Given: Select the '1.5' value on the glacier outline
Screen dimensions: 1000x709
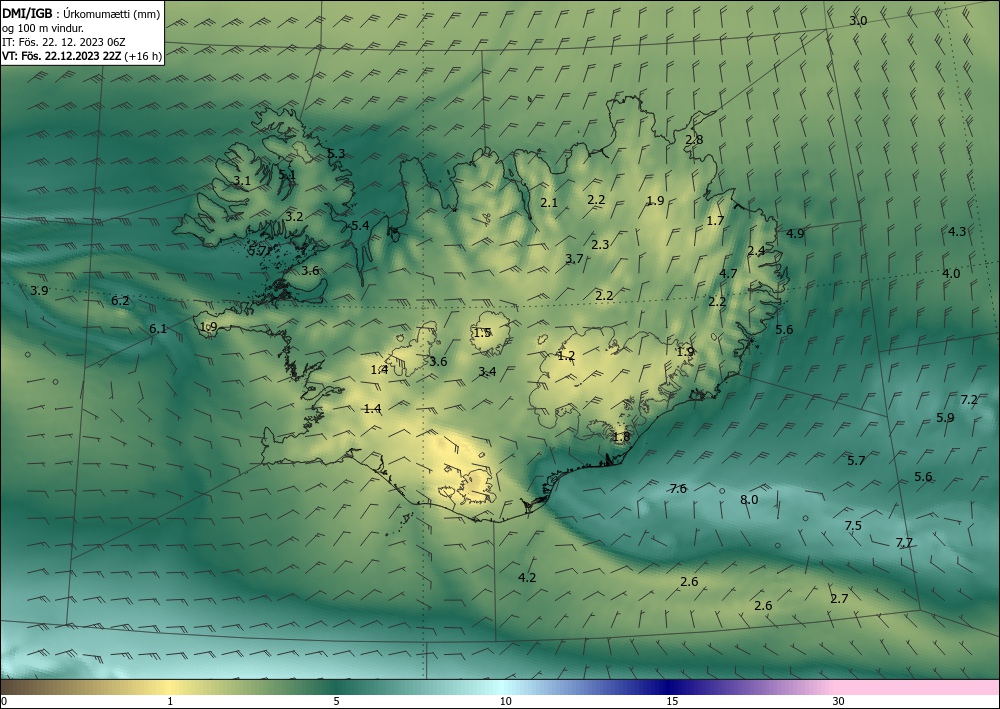Looking at the screenshot, I should [x=482, y=332].
